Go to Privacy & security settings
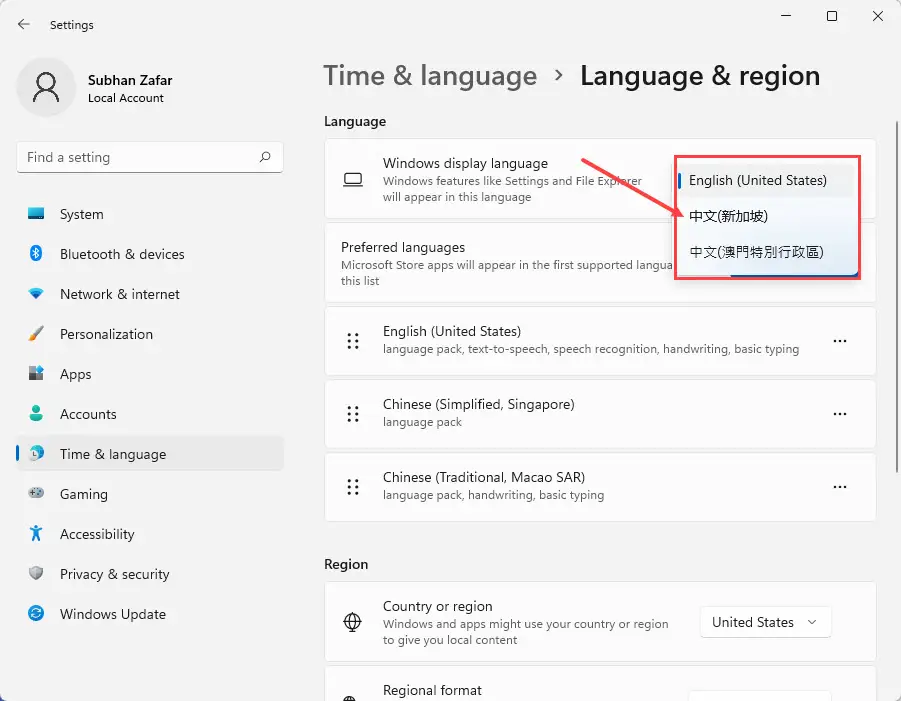901x701 pixels. 150,574
